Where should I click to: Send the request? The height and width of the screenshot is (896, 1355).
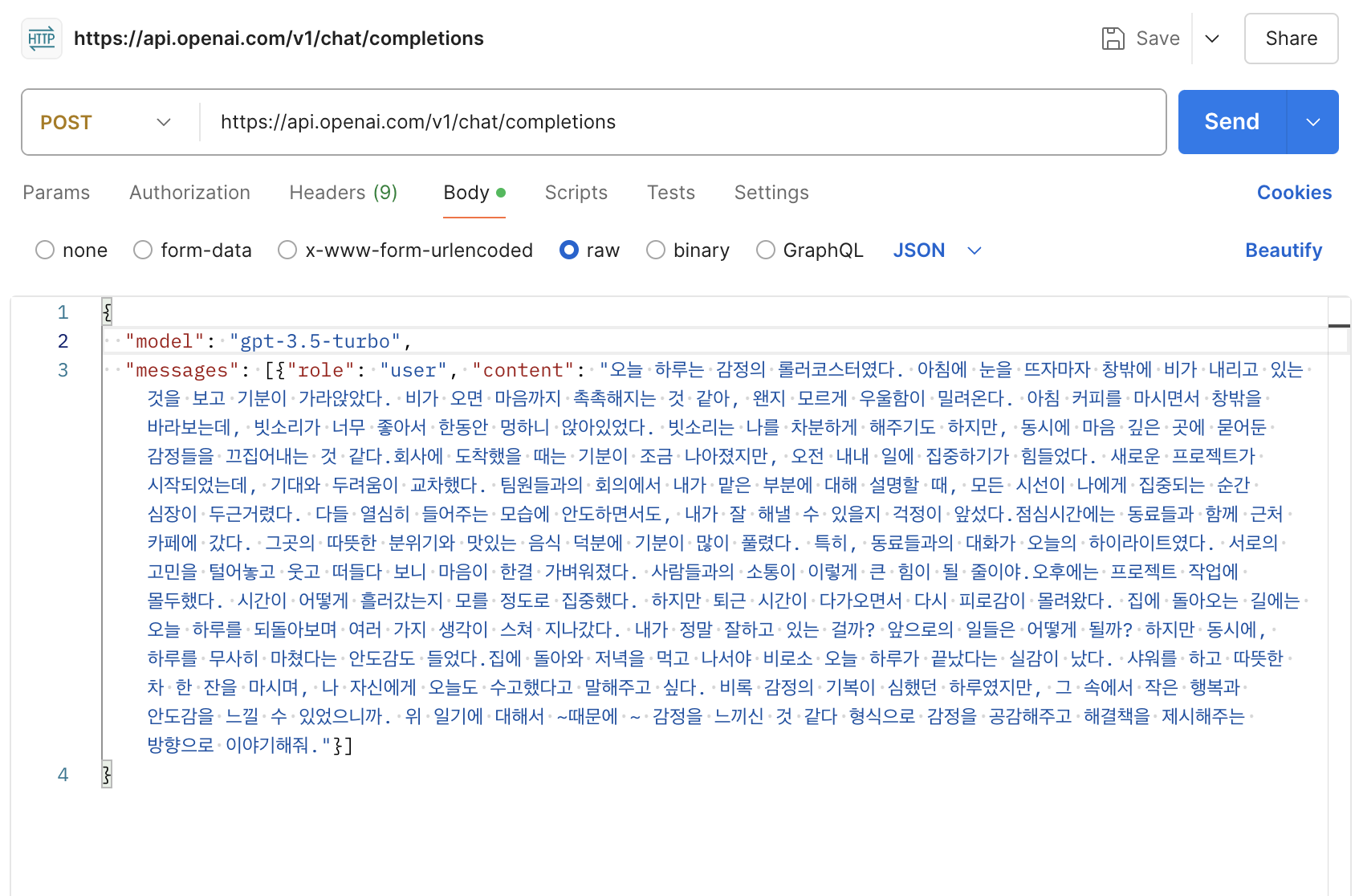(1231, 122)
